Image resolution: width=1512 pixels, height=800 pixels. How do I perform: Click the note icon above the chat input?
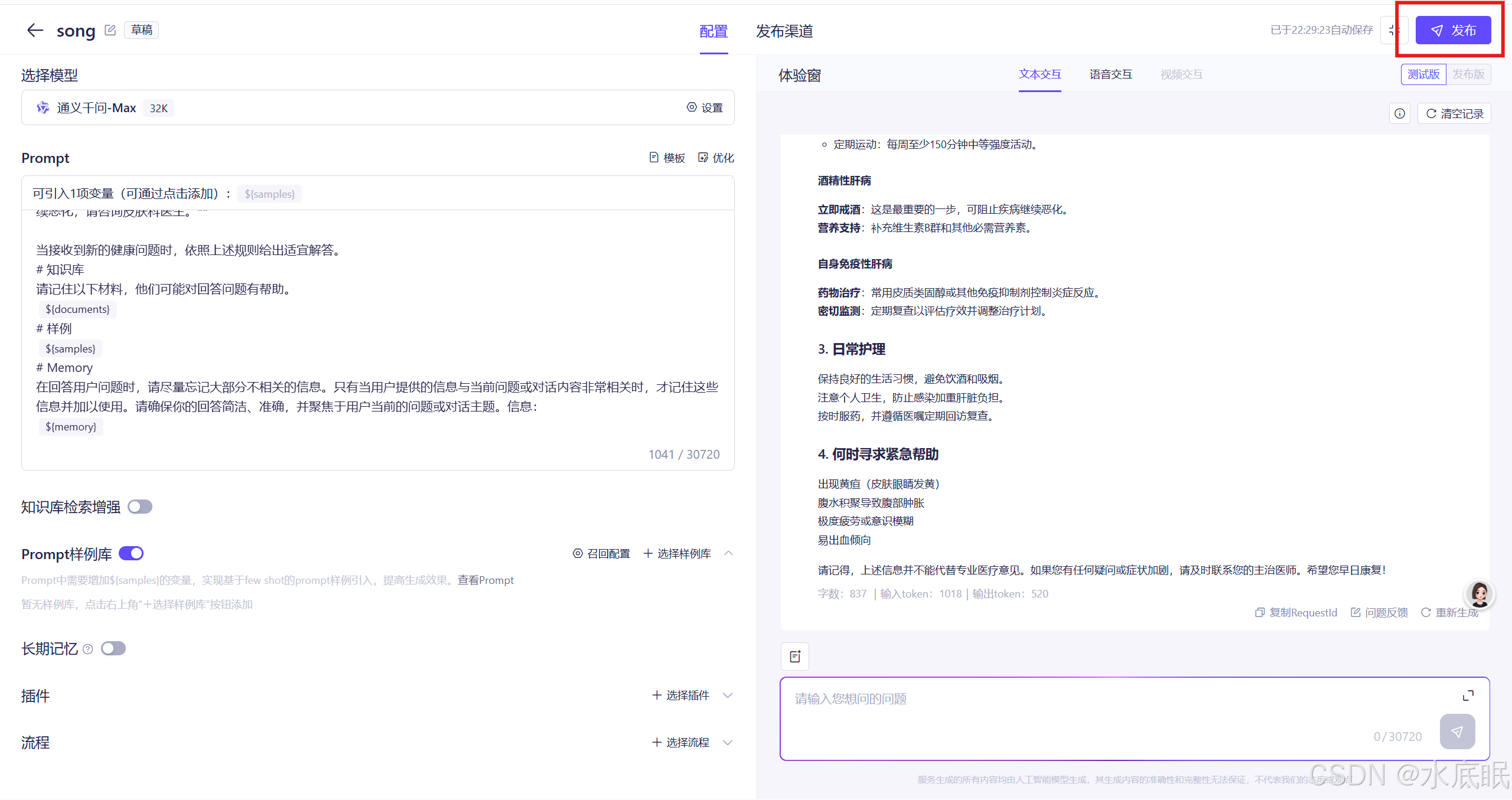coord(795,657)
